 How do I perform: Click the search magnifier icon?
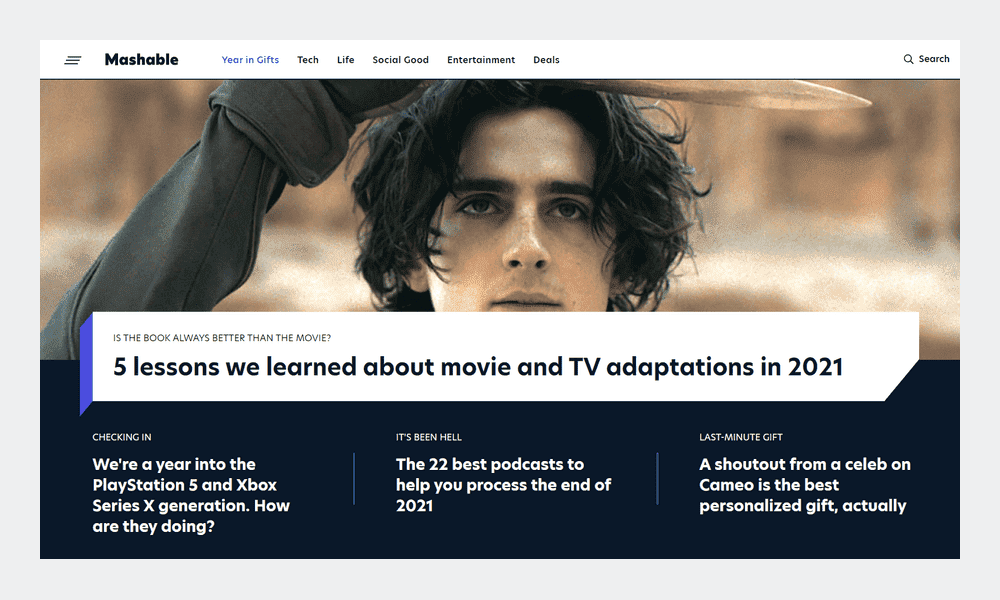(x=908, y=59)
